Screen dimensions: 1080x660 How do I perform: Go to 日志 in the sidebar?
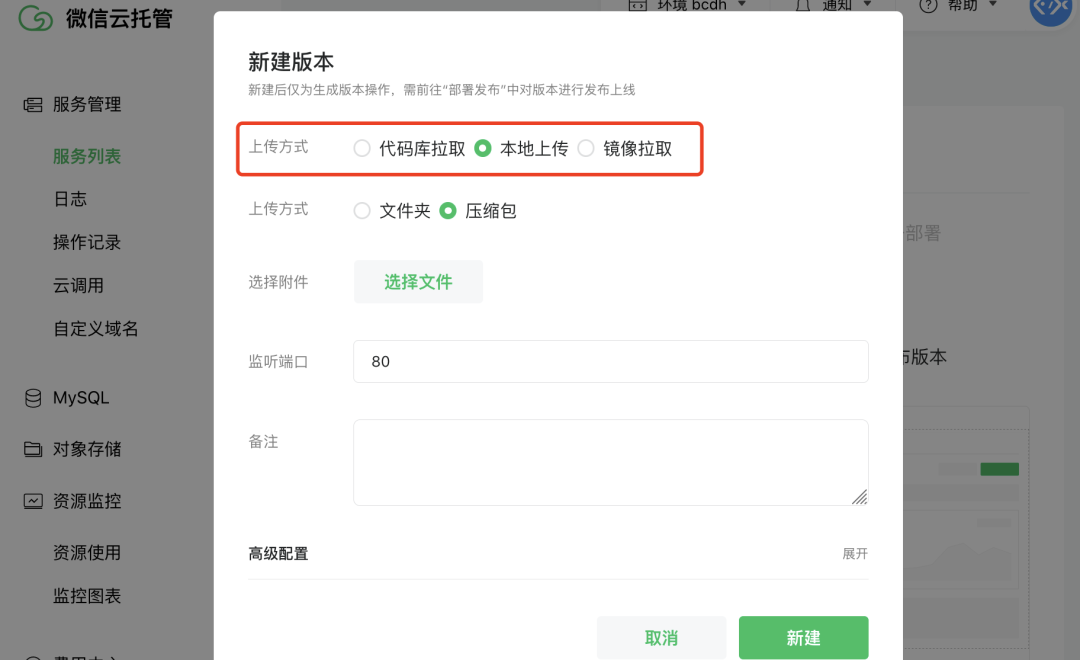(x=70, y=199)
